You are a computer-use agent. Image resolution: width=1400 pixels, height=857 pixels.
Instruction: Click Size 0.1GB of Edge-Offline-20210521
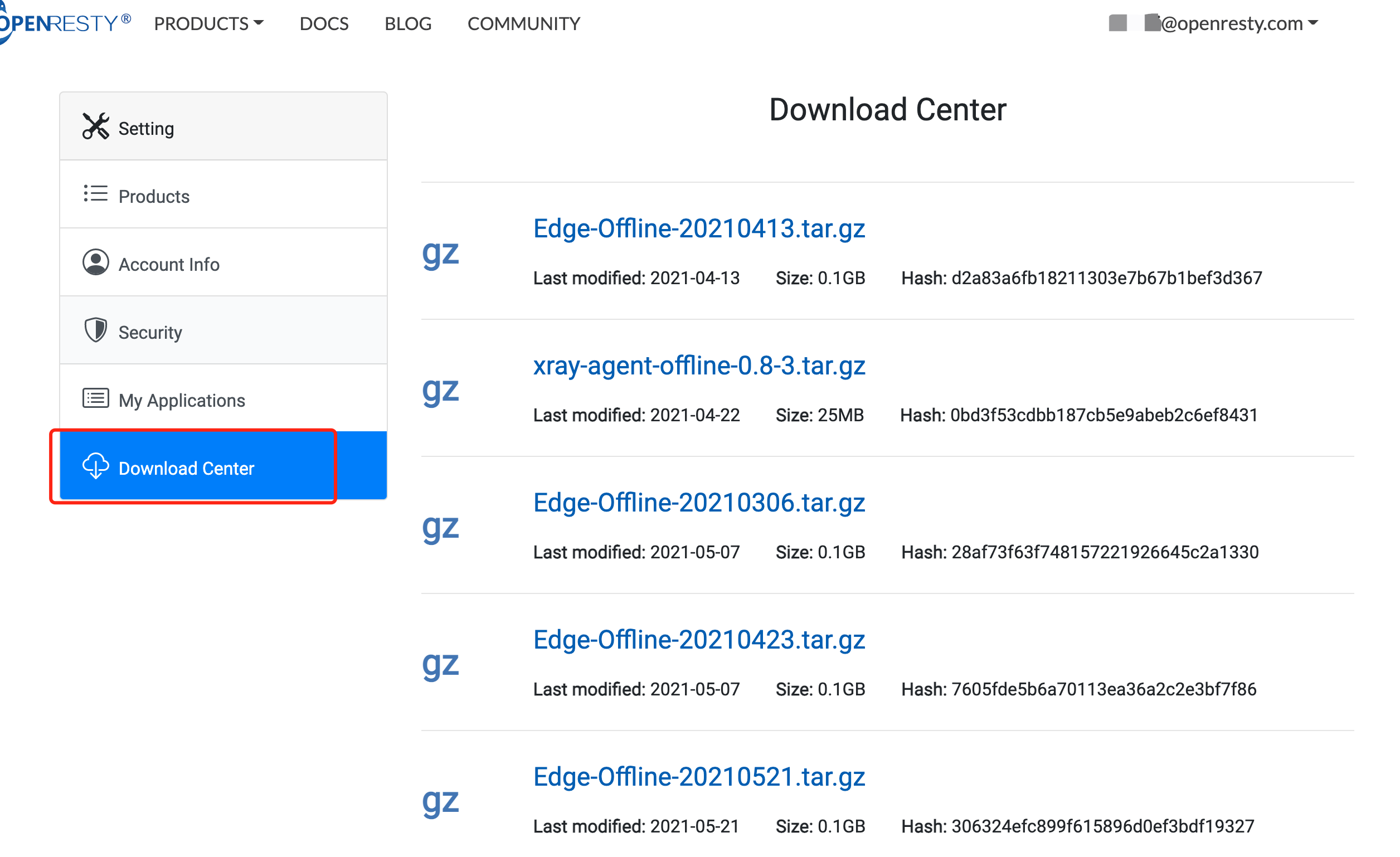click(820, 826)
